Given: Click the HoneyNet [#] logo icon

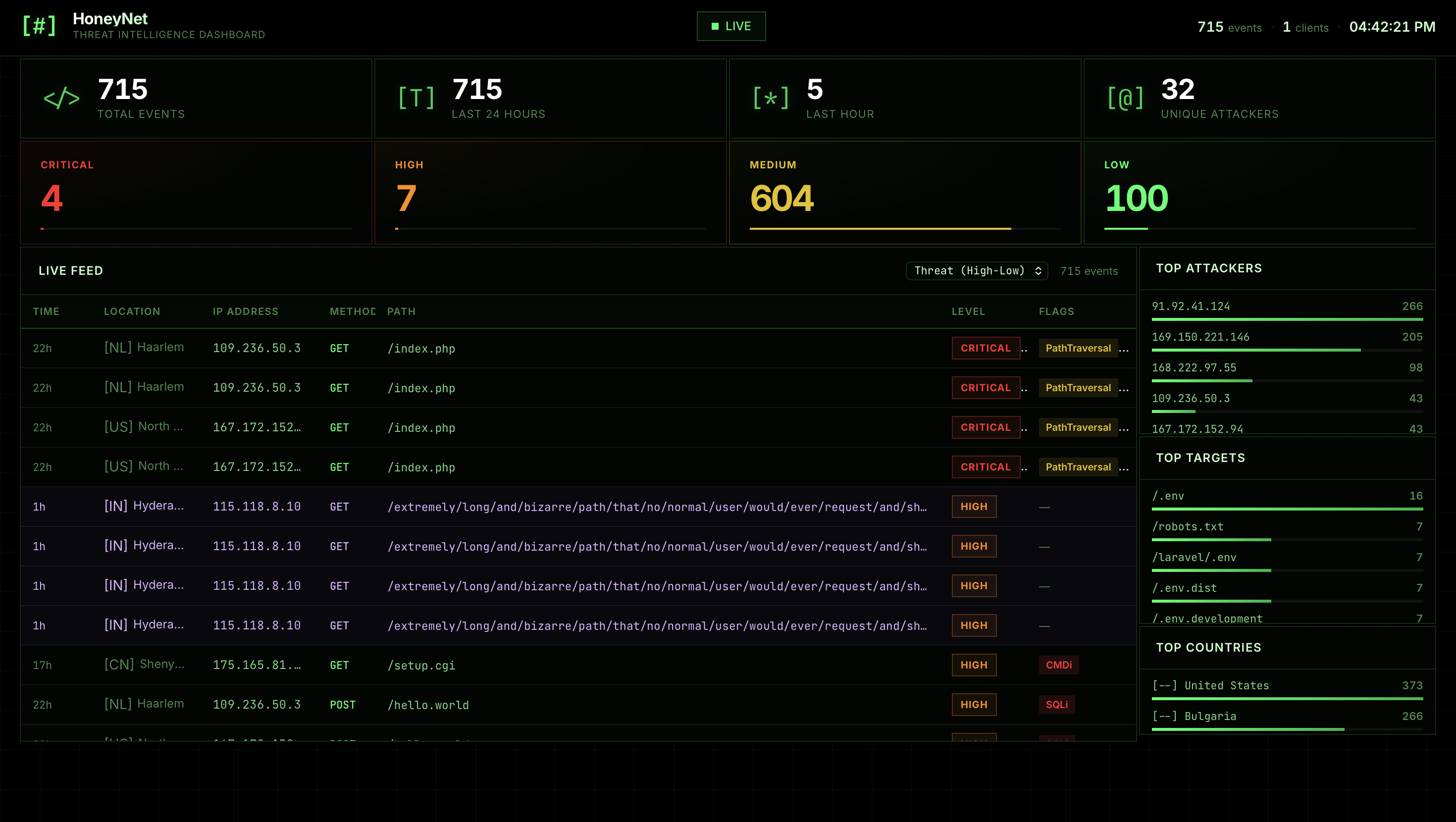Looking at the screenshot, I should 39,26.
